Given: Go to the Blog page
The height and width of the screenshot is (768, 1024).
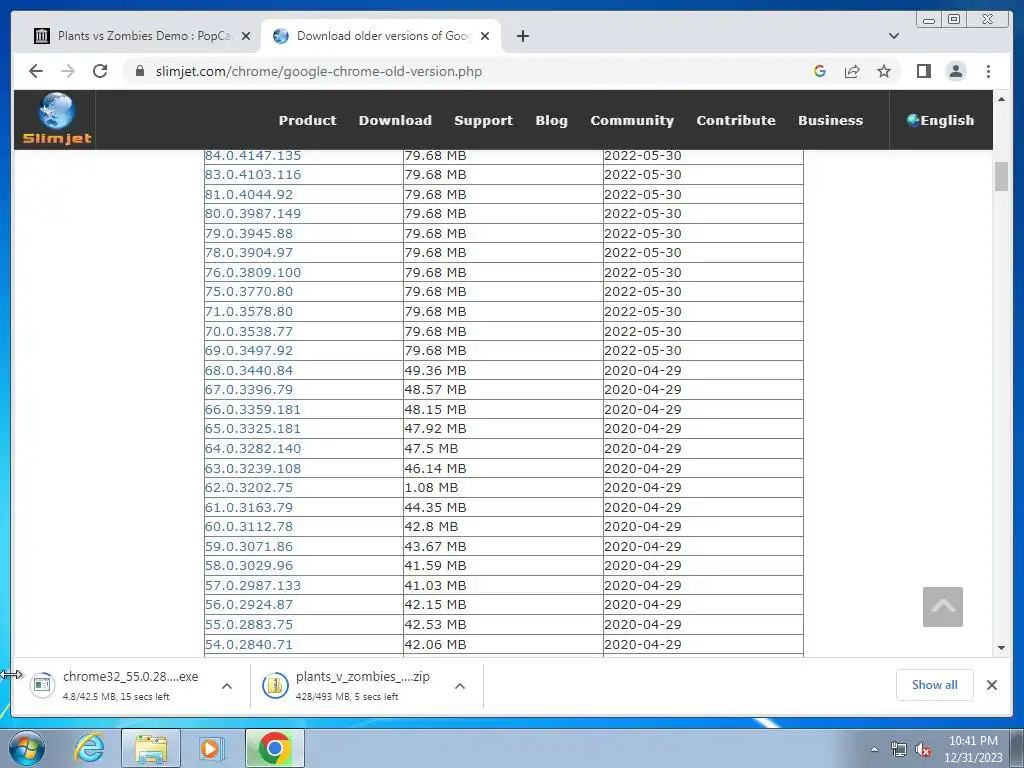Looking at the screenshot, I should point(551,120).
